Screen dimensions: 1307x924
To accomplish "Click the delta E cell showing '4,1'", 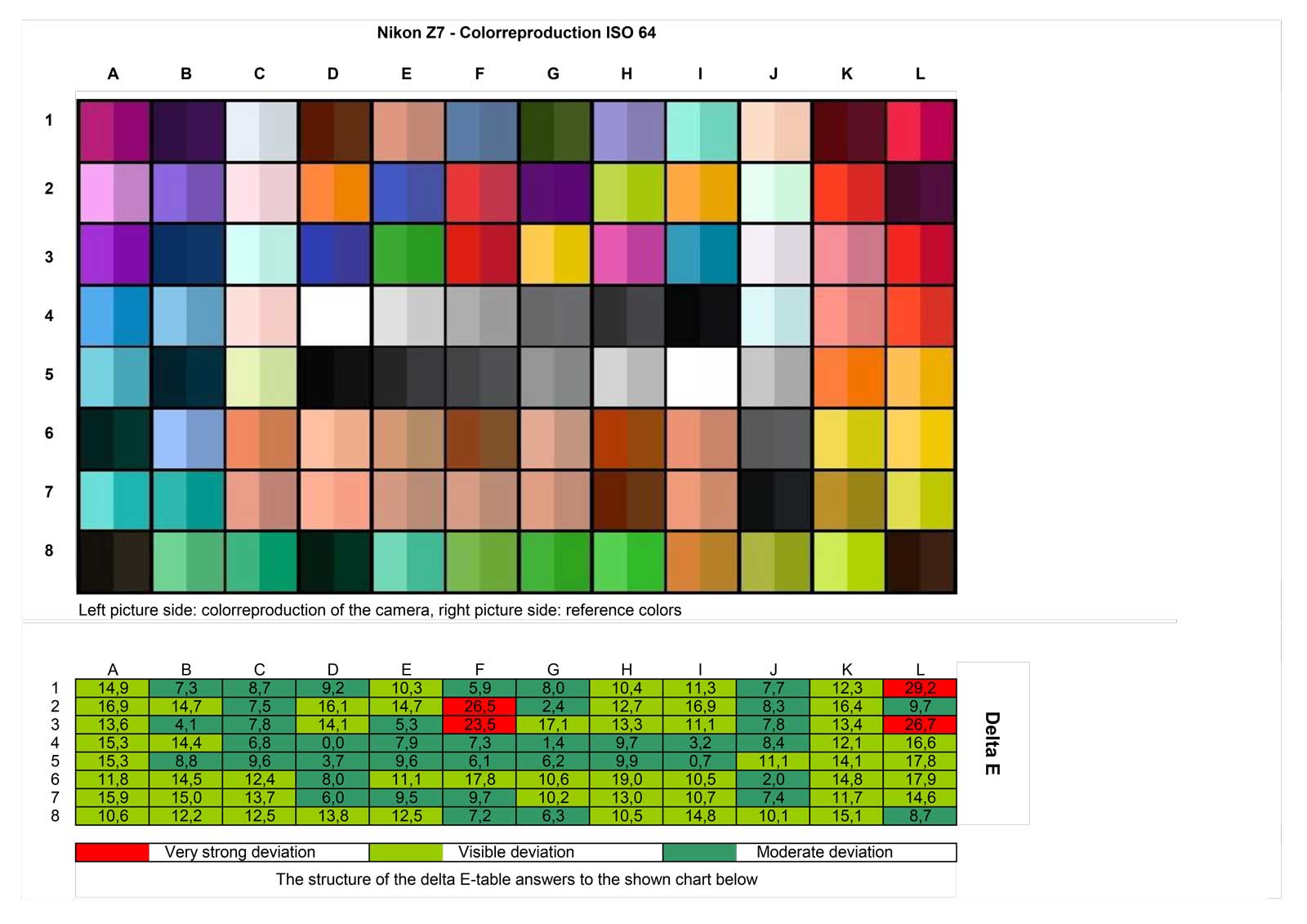I will (186, 725).
